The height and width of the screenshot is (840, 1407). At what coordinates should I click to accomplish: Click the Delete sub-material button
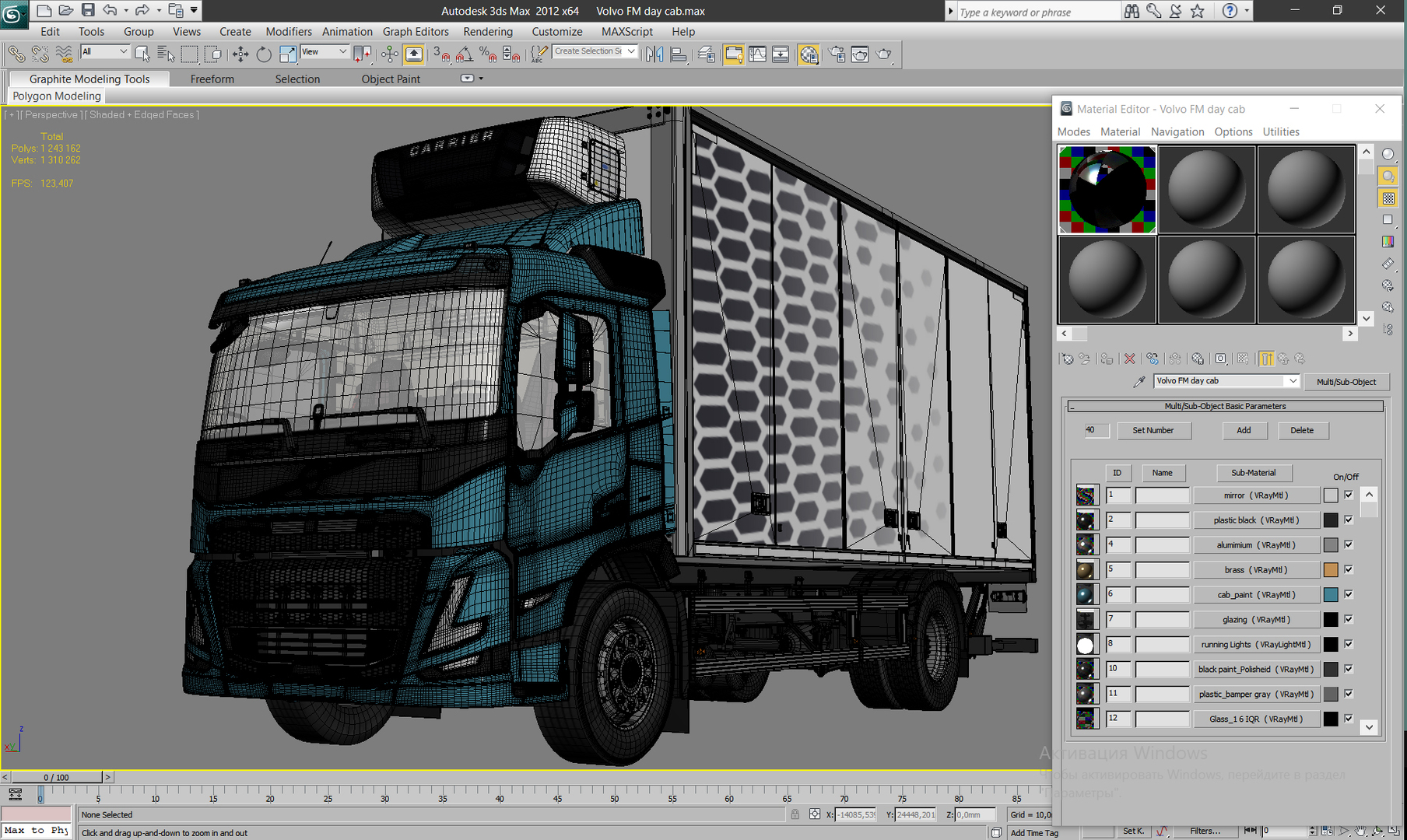(1302, 430)
